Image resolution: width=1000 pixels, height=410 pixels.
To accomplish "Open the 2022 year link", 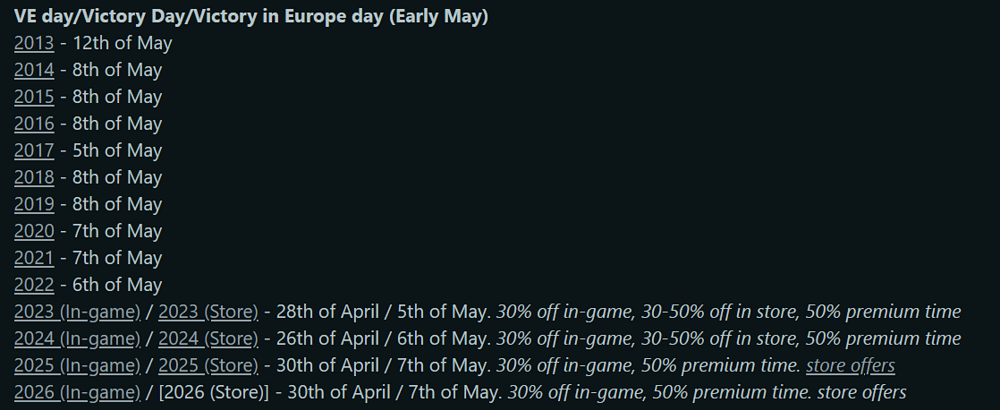I will [34, 285].
